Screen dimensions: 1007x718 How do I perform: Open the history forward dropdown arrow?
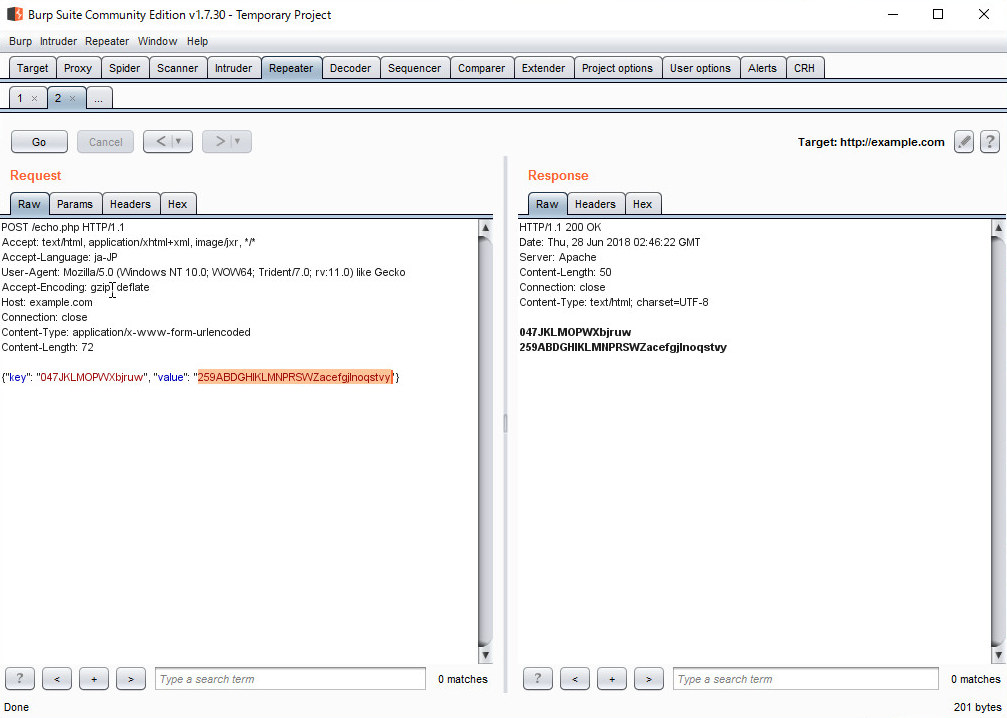click(x=238, y=141)
